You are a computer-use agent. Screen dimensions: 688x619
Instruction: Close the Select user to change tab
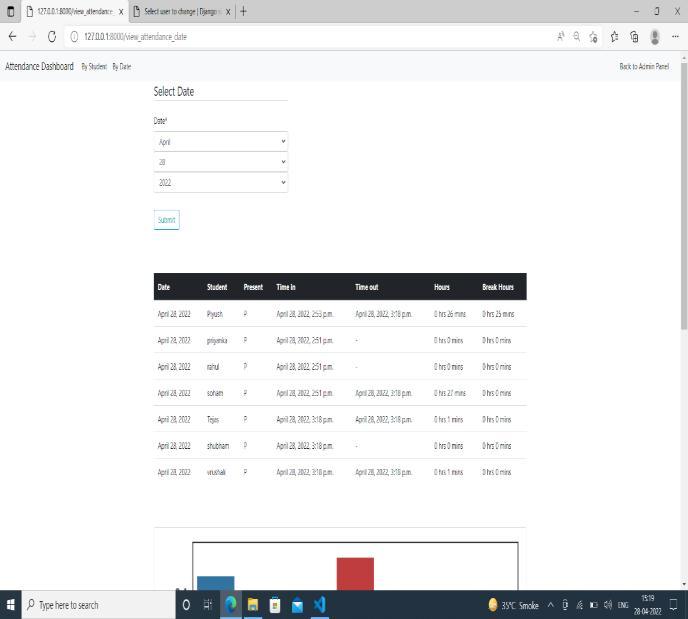(228, 12)
